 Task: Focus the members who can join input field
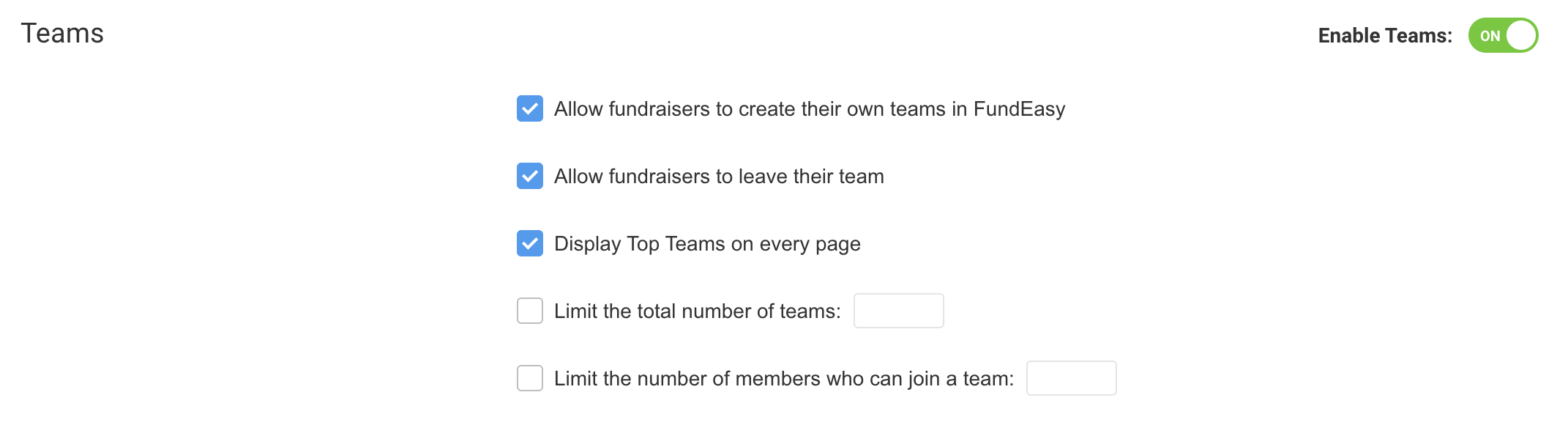1071,378
